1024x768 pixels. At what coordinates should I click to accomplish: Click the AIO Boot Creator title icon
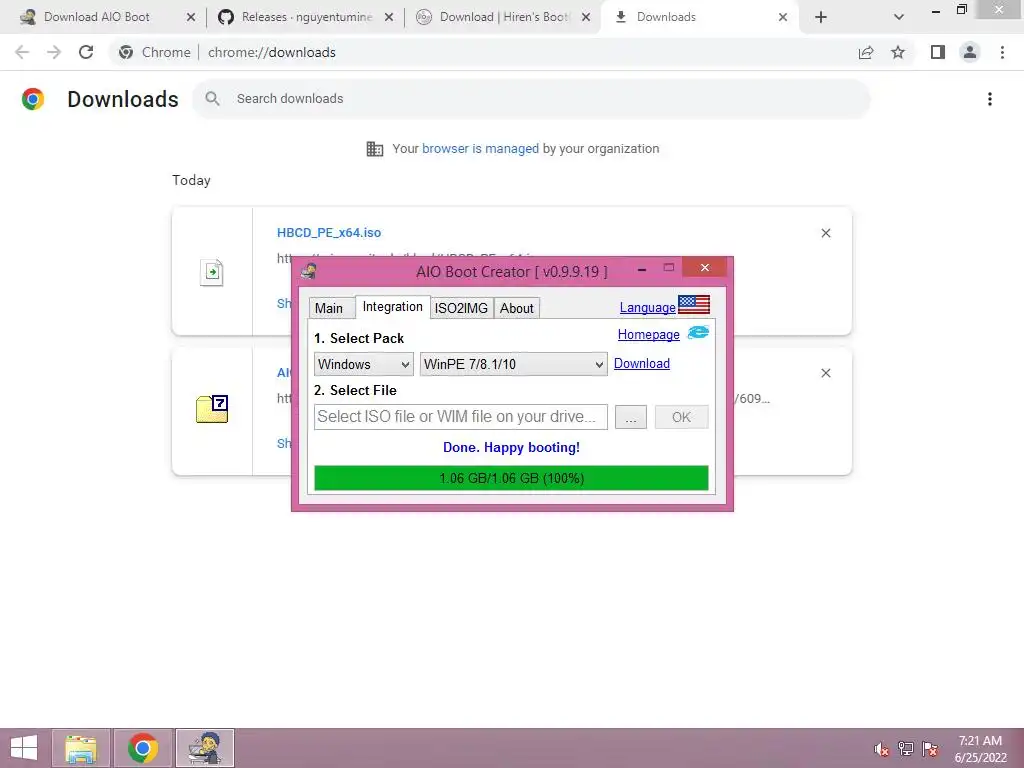(309, 270)
